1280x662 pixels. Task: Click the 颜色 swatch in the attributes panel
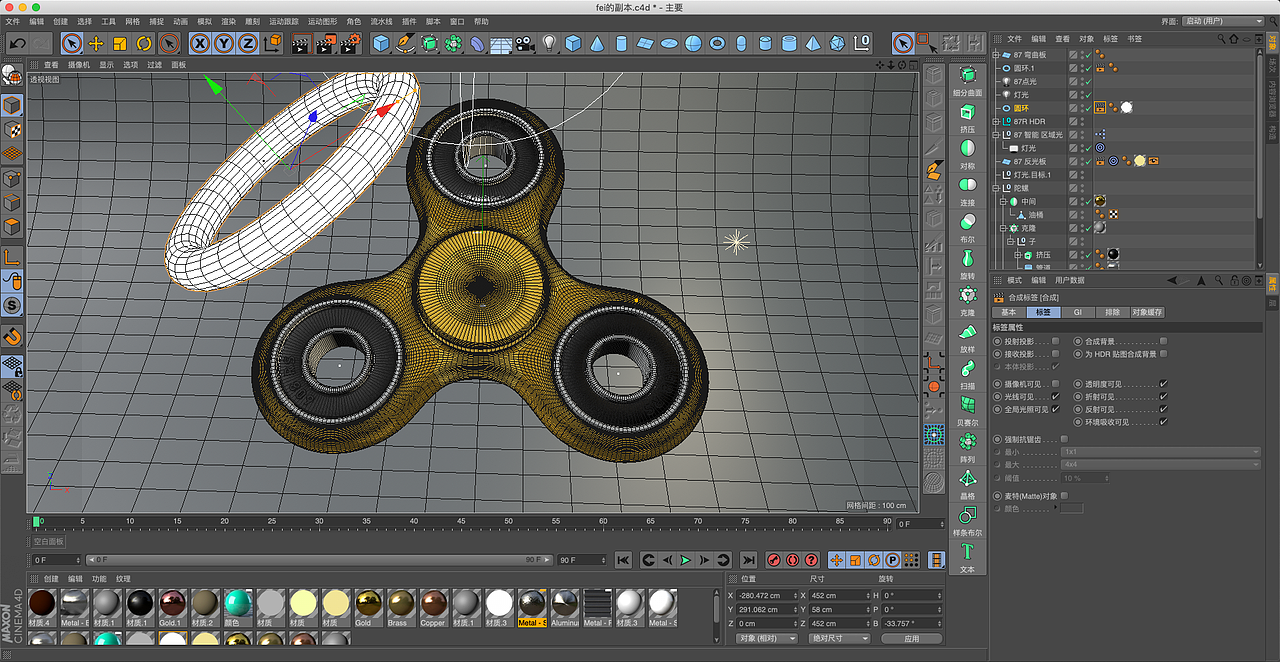(x=1071, y=509)
